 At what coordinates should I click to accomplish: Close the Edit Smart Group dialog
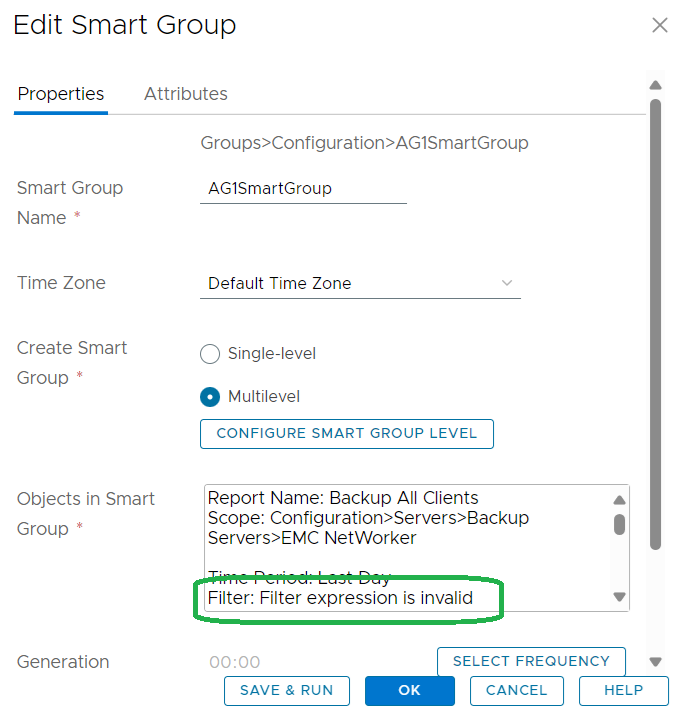pyautogui.click(x=659, y=25)
